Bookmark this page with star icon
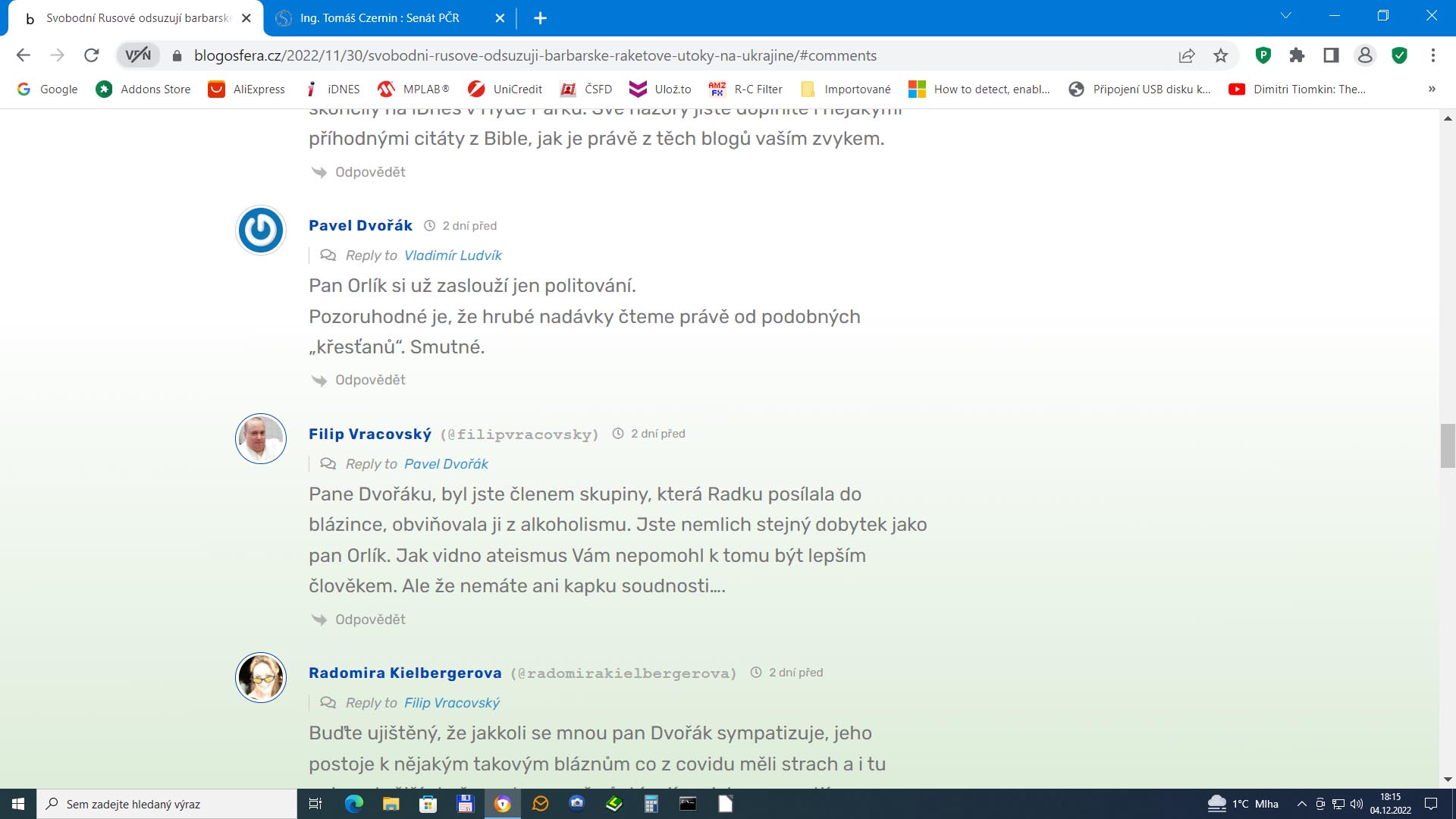The image size is (1456, 819). (1220, 55)
